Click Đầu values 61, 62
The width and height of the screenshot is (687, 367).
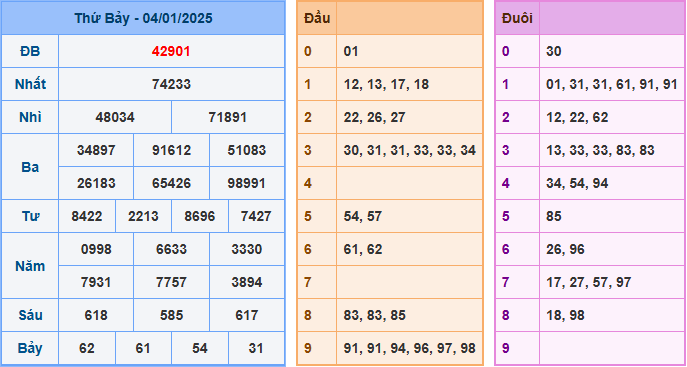pyautogui.click(x=363, y=249)
